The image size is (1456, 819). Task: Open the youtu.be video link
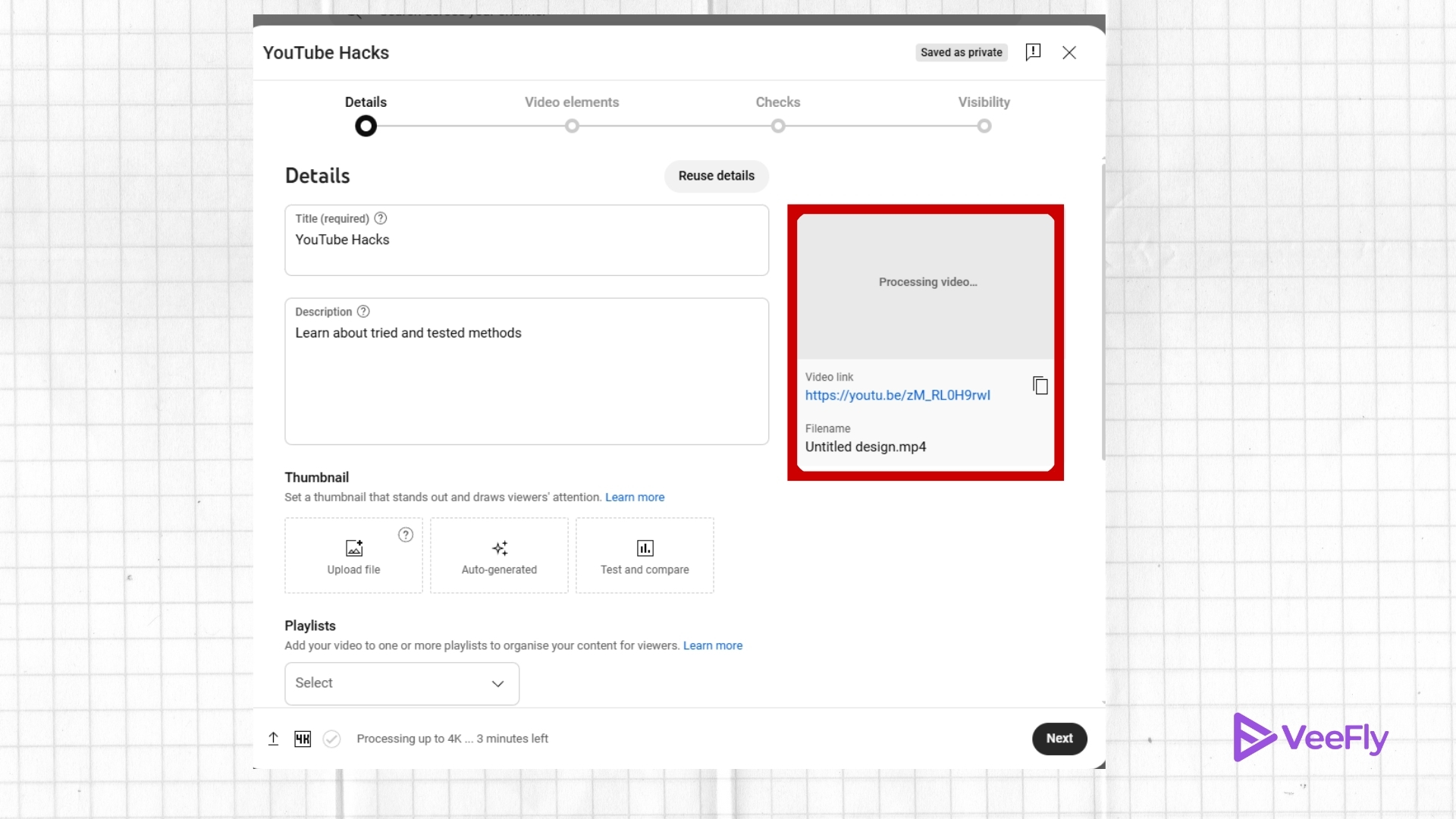click(x=898, y=395)
